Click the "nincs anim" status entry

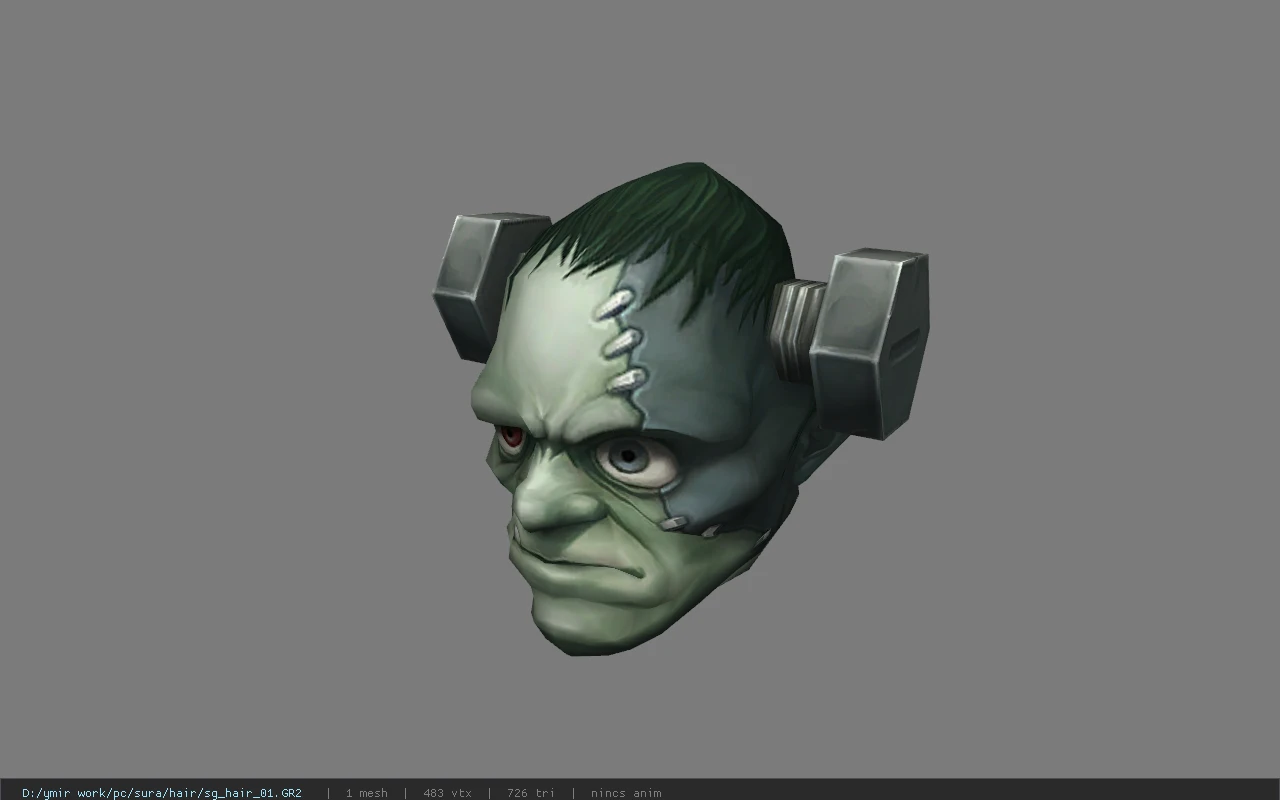point(626,793)
